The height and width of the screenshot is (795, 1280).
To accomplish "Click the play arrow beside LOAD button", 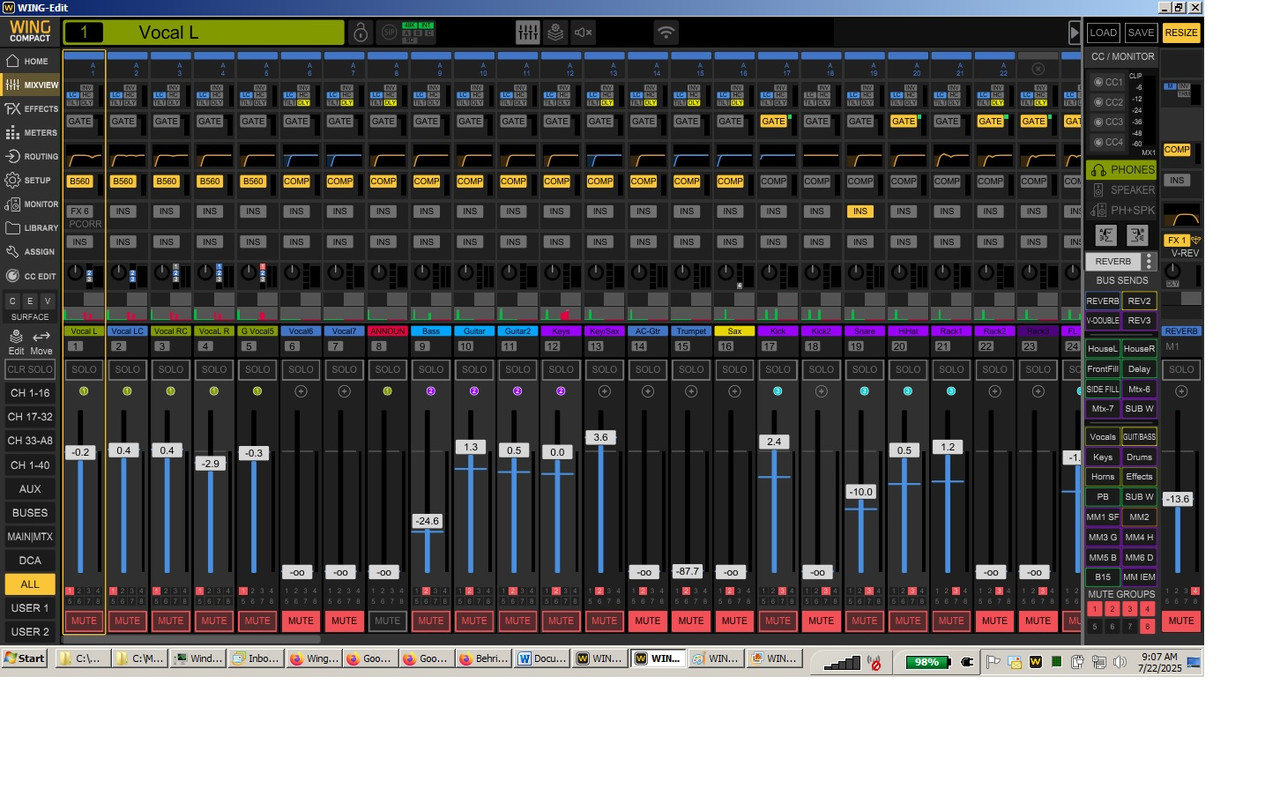I will point(1075,33).
